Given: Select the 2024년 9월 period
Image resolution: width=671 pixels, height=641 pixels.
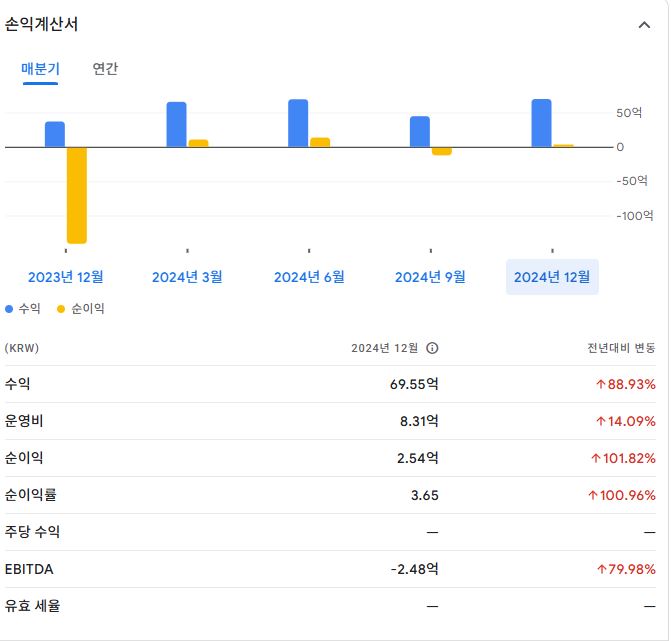Looking at the screenshot, I should click(430, 277).
